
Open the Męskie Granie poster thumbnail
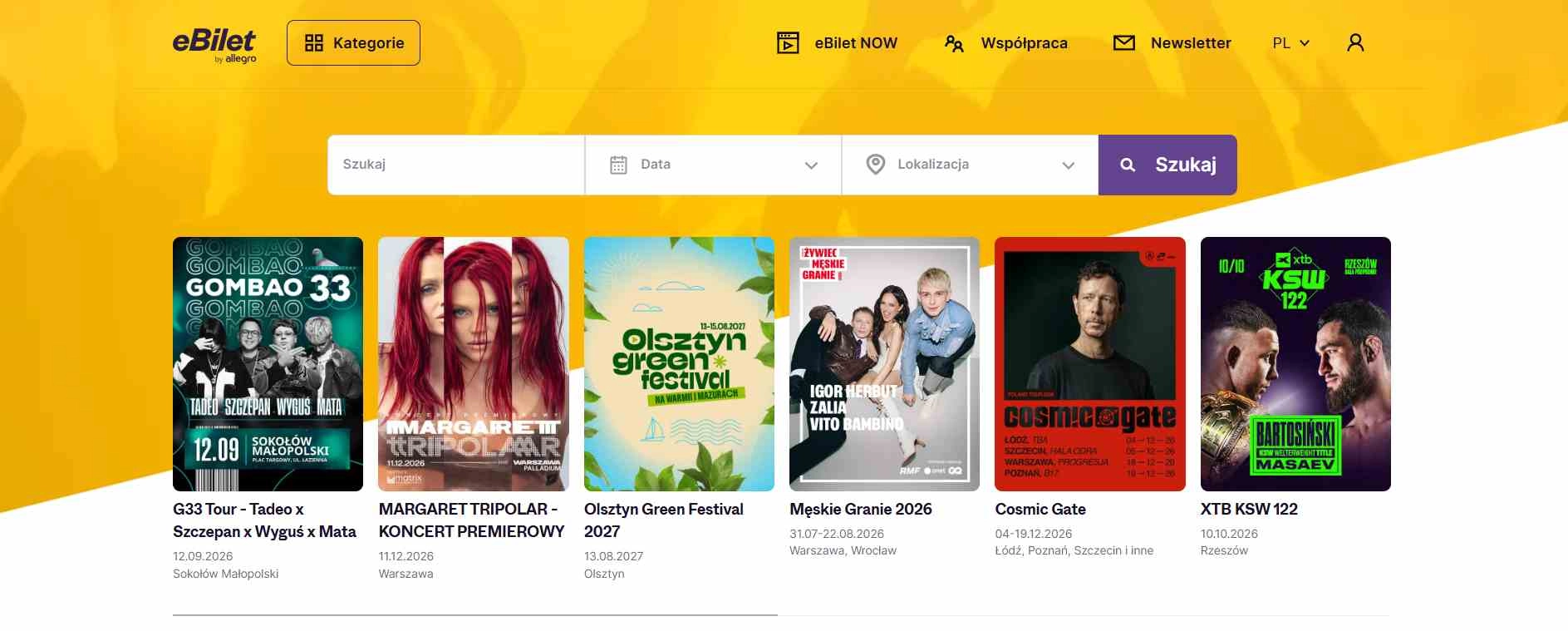pos(884,364)
